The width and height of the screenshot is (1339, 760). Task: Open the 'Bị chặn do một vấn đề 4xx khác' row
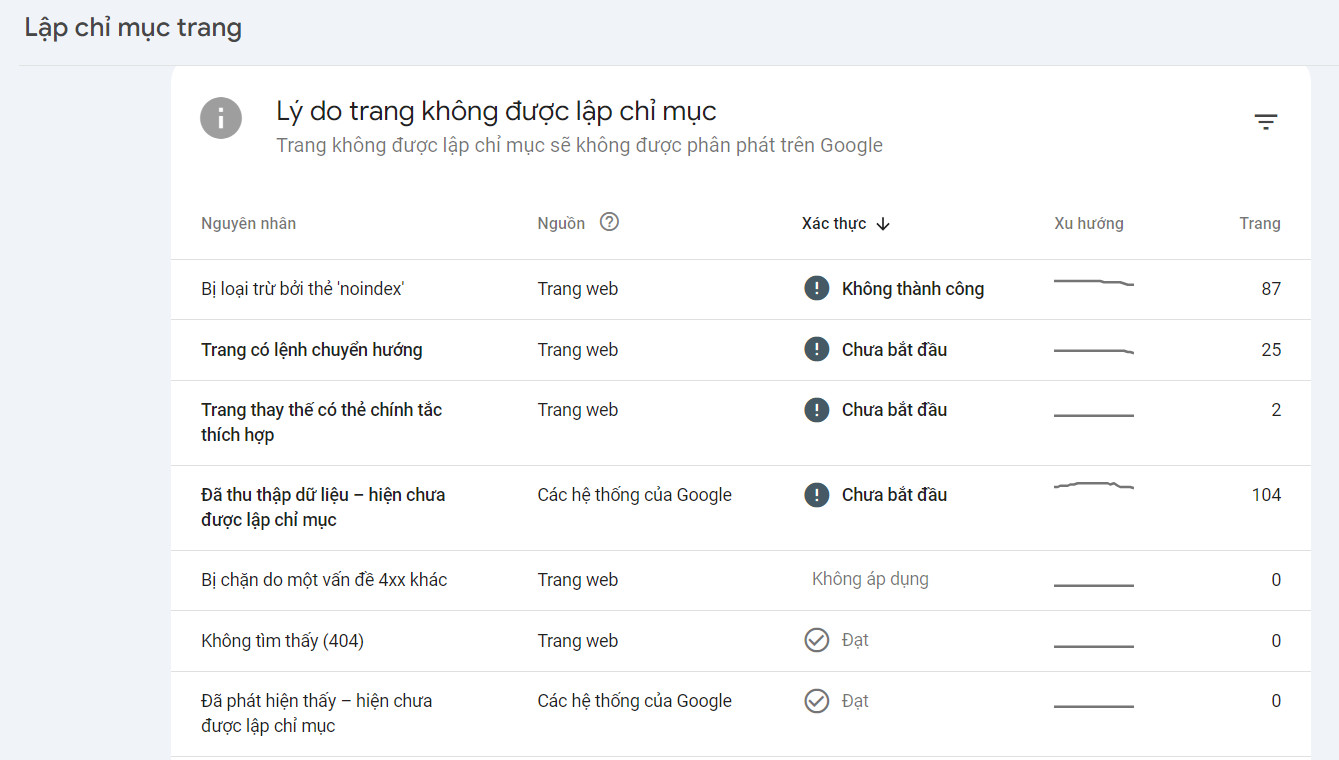pyautogui.click(x=741, y=580)
